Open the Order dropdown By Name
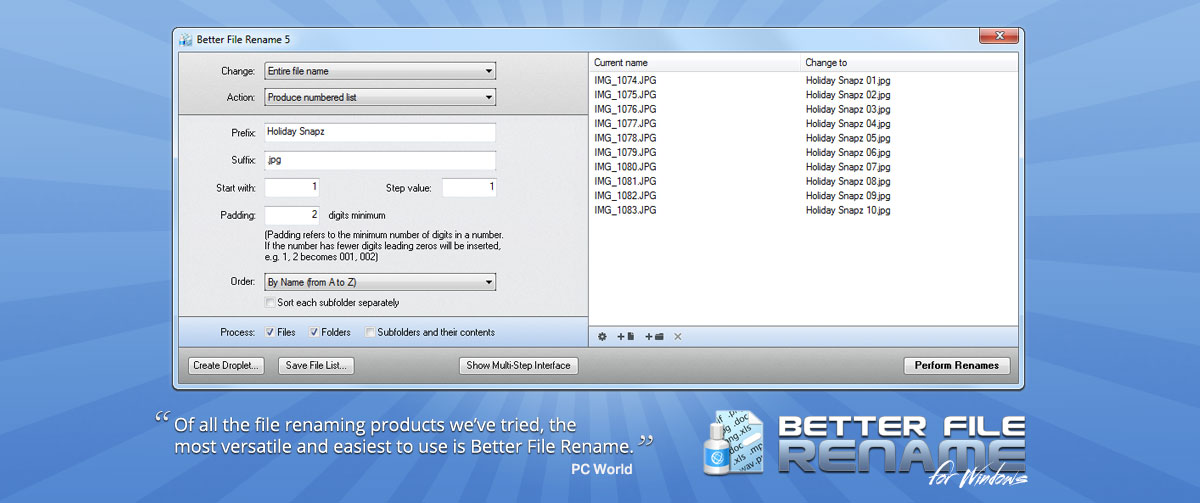Viewport: 1200px width, 503px height. (x=380, y=283)
